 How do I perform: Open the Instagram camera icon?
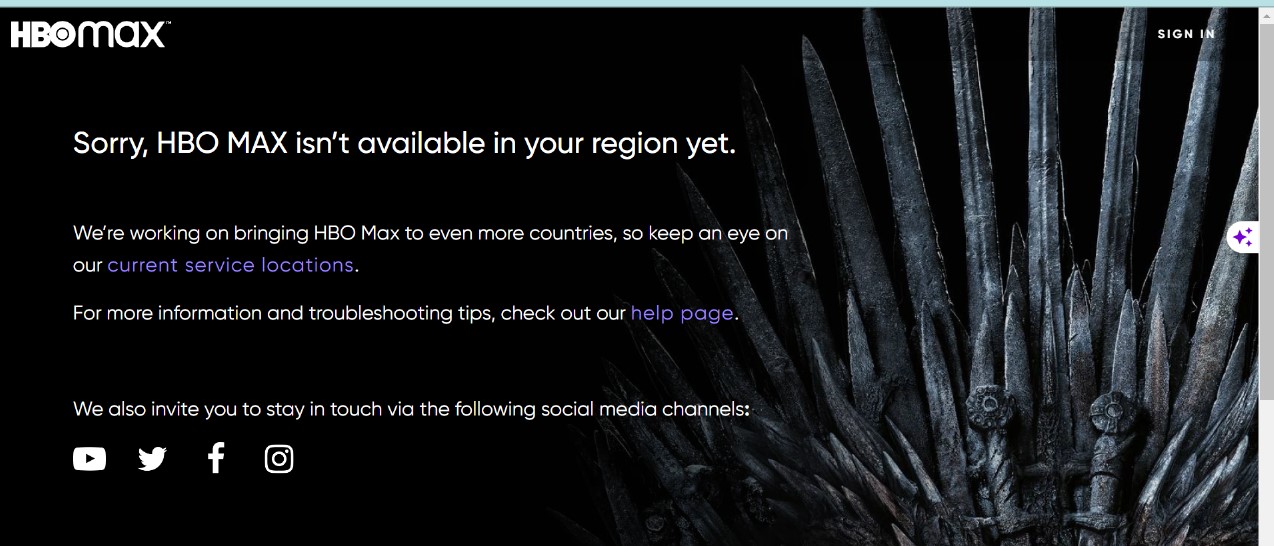[279, 459]
